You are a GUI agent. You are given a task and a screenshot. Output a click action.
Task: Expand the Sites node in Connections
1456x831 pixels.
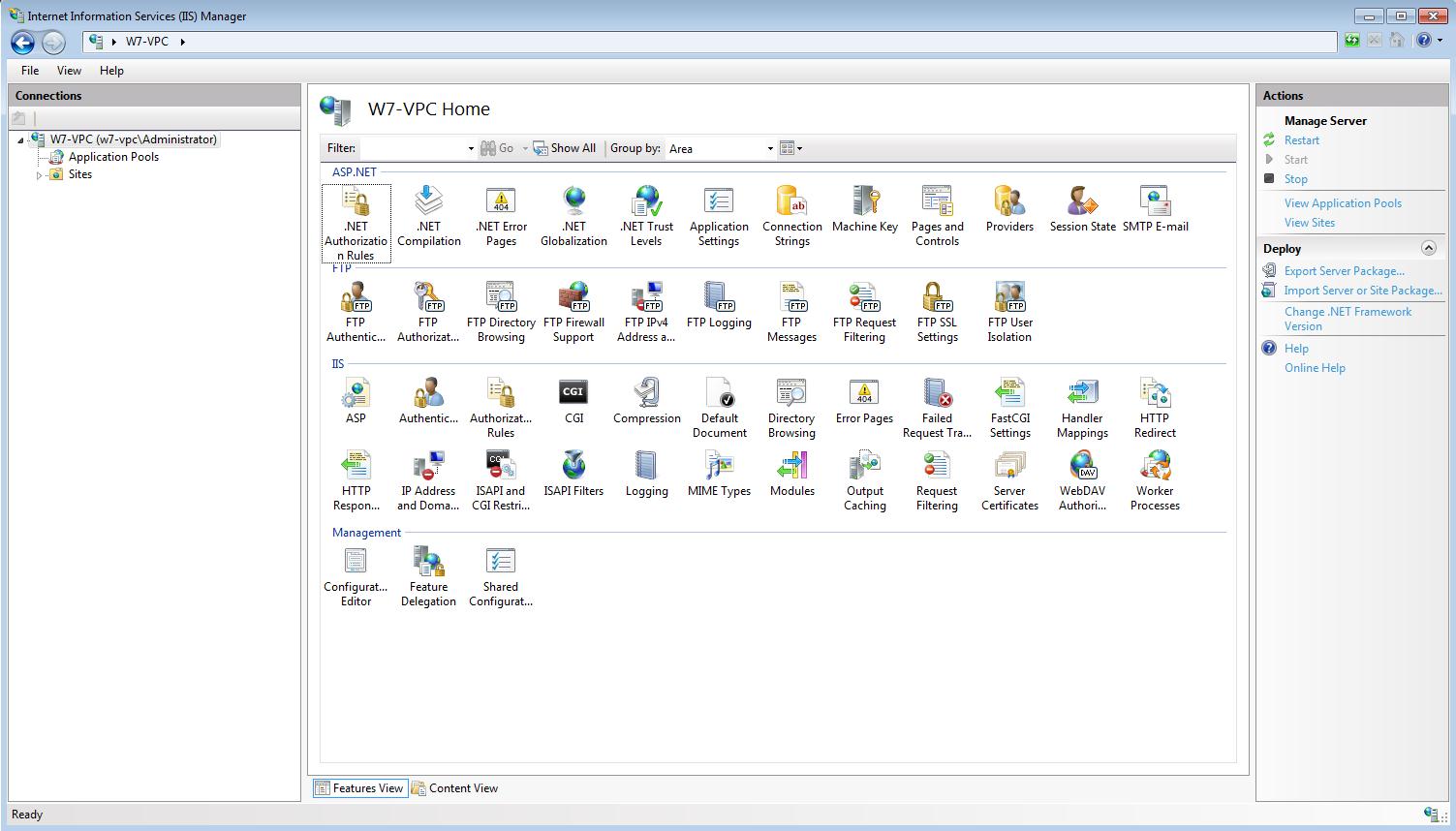tap(41, 174)
